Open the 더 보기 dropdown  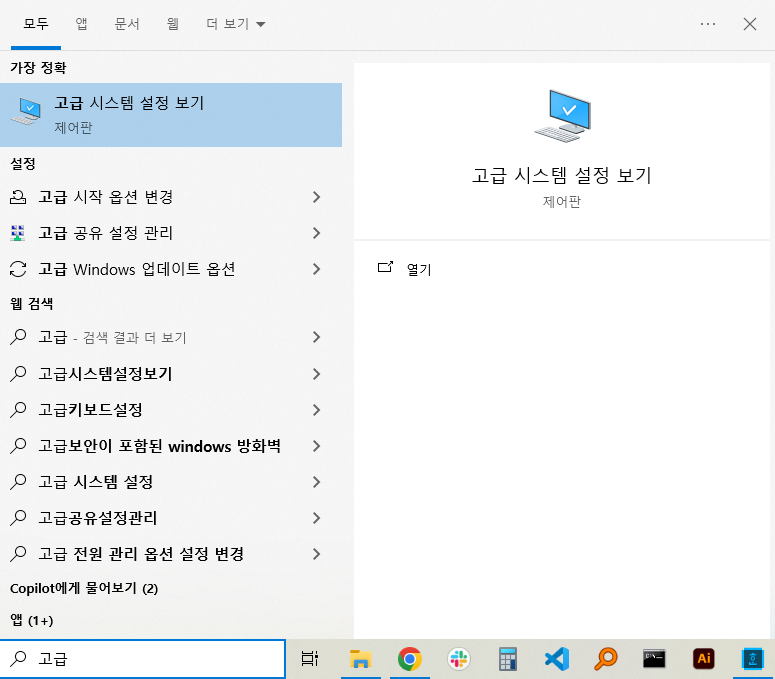tap(235, 24)
